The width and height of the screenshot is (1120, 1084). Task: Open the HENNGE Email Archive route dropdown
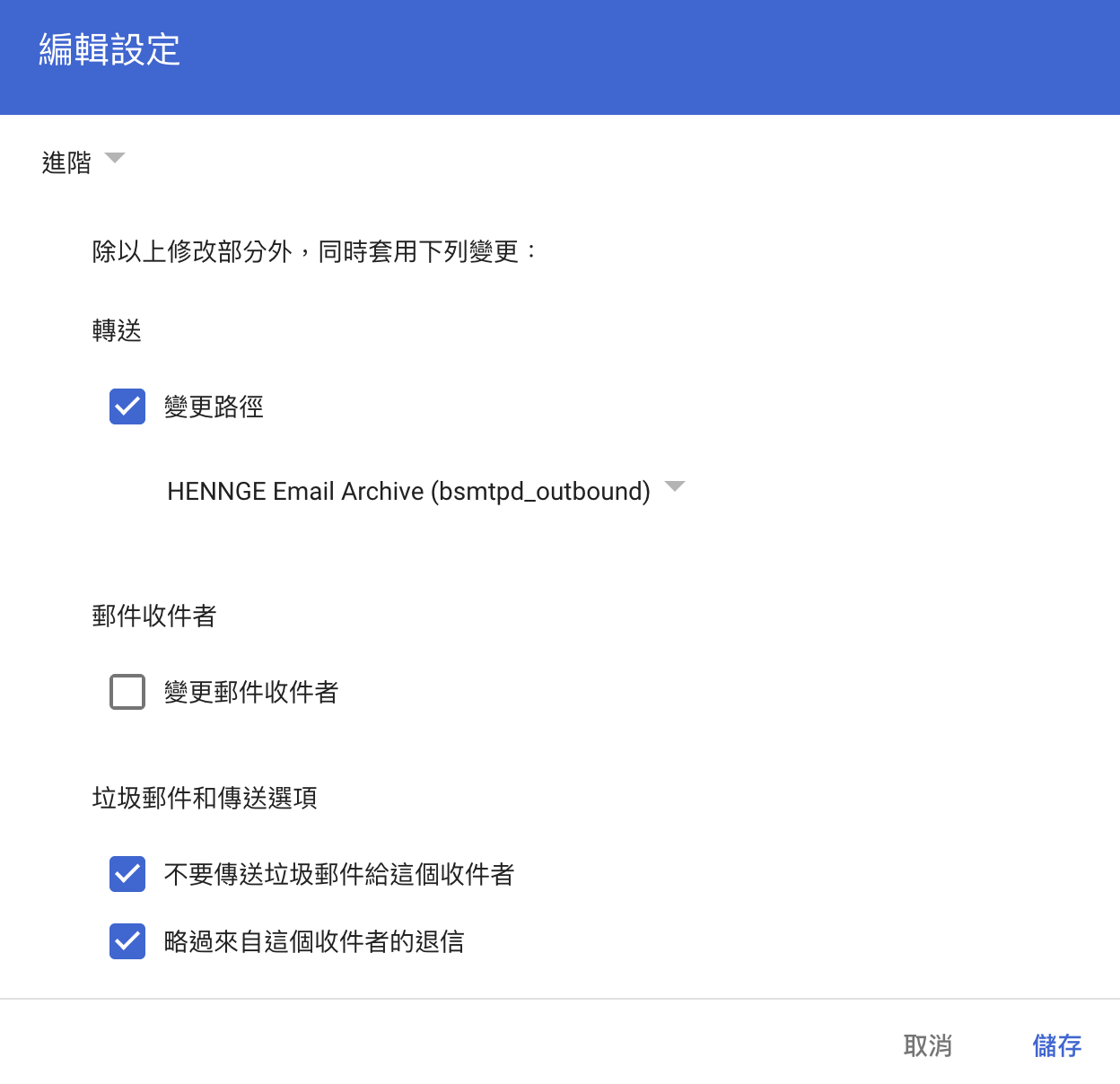tap(426, 491)
